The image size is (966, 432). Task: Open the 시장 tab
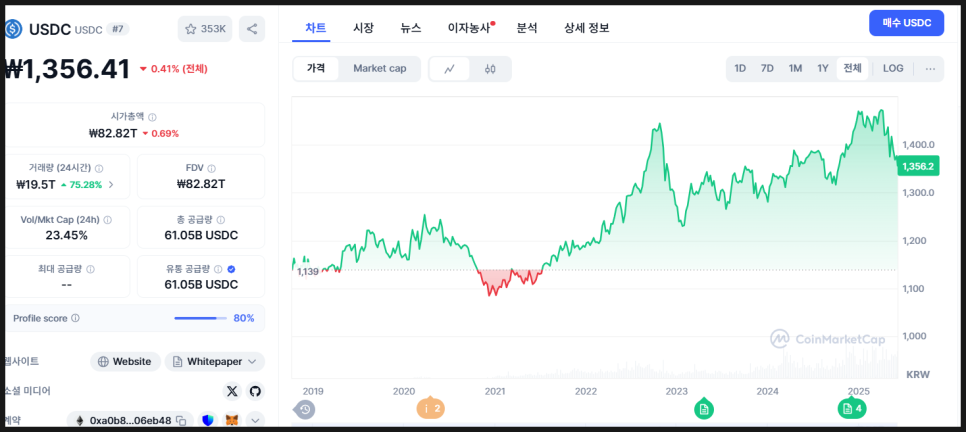pos(363,27)
